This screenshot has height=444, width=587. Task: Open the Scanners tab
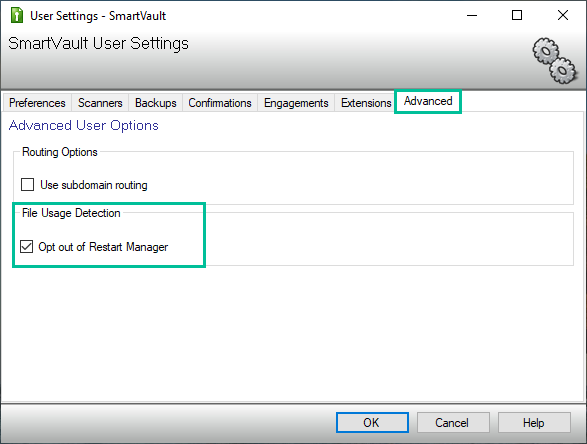point(100,103)
